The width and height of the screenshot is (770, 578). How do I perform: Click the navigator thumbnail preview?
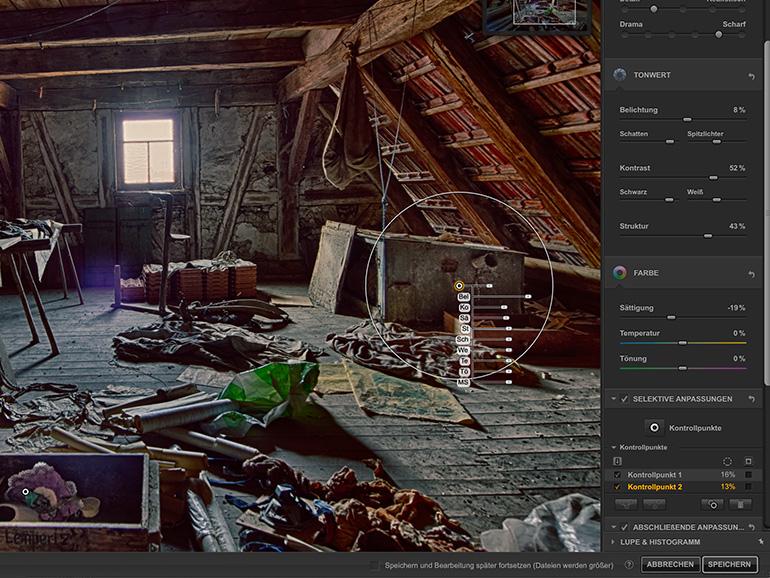tap(537, 16)
